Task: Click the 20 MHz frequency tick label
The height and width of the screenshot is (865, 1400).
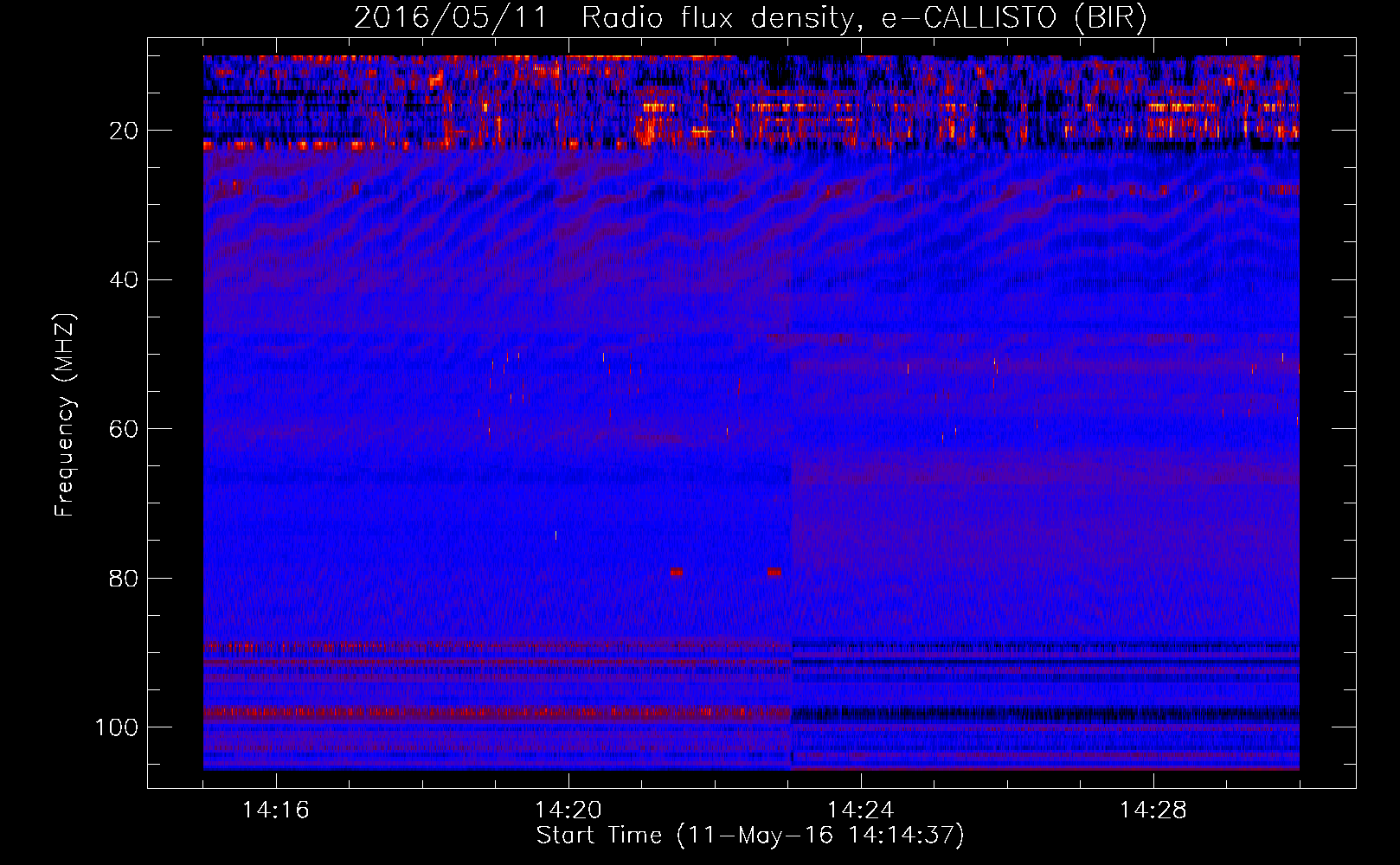Action: click(x=124, y=131)
